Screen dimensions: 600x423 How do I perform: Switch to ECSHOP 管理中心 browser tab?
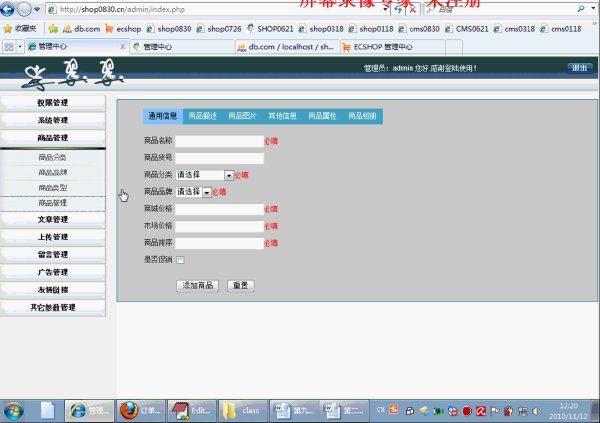coord(393,47)
